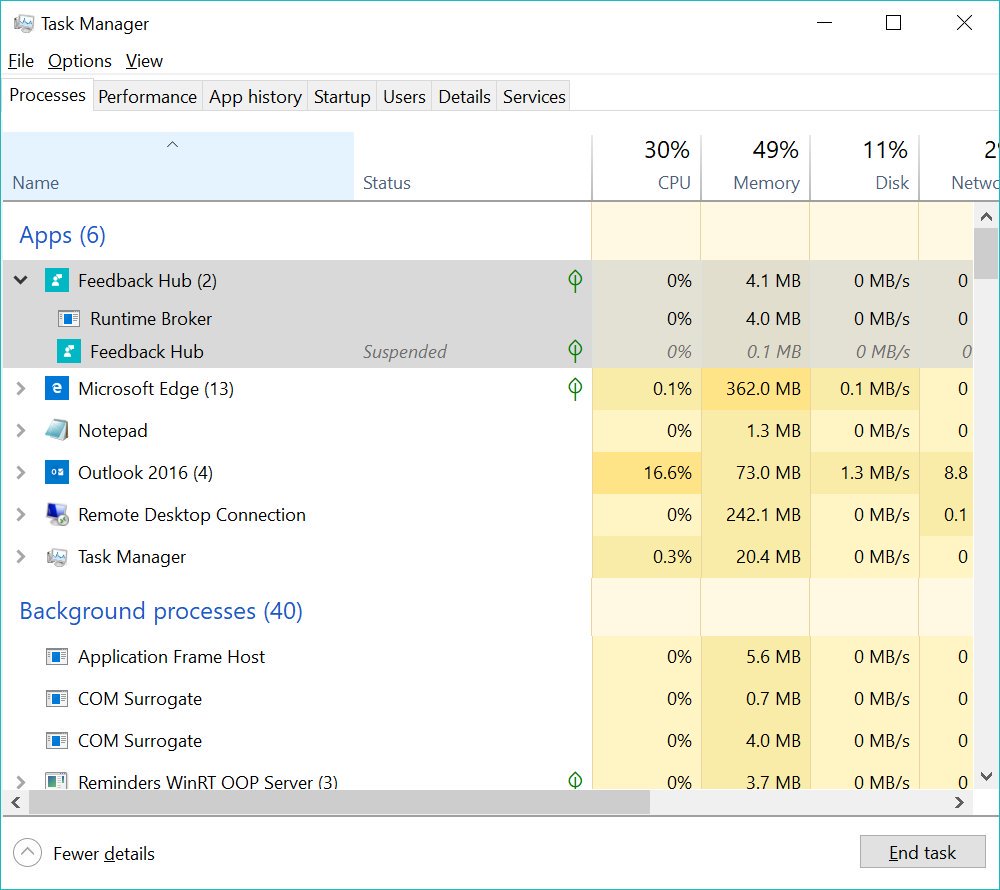The image size is (1000, 890).
Task: Click the vertical scrollbar down arrow
Action: click(985, 776)
